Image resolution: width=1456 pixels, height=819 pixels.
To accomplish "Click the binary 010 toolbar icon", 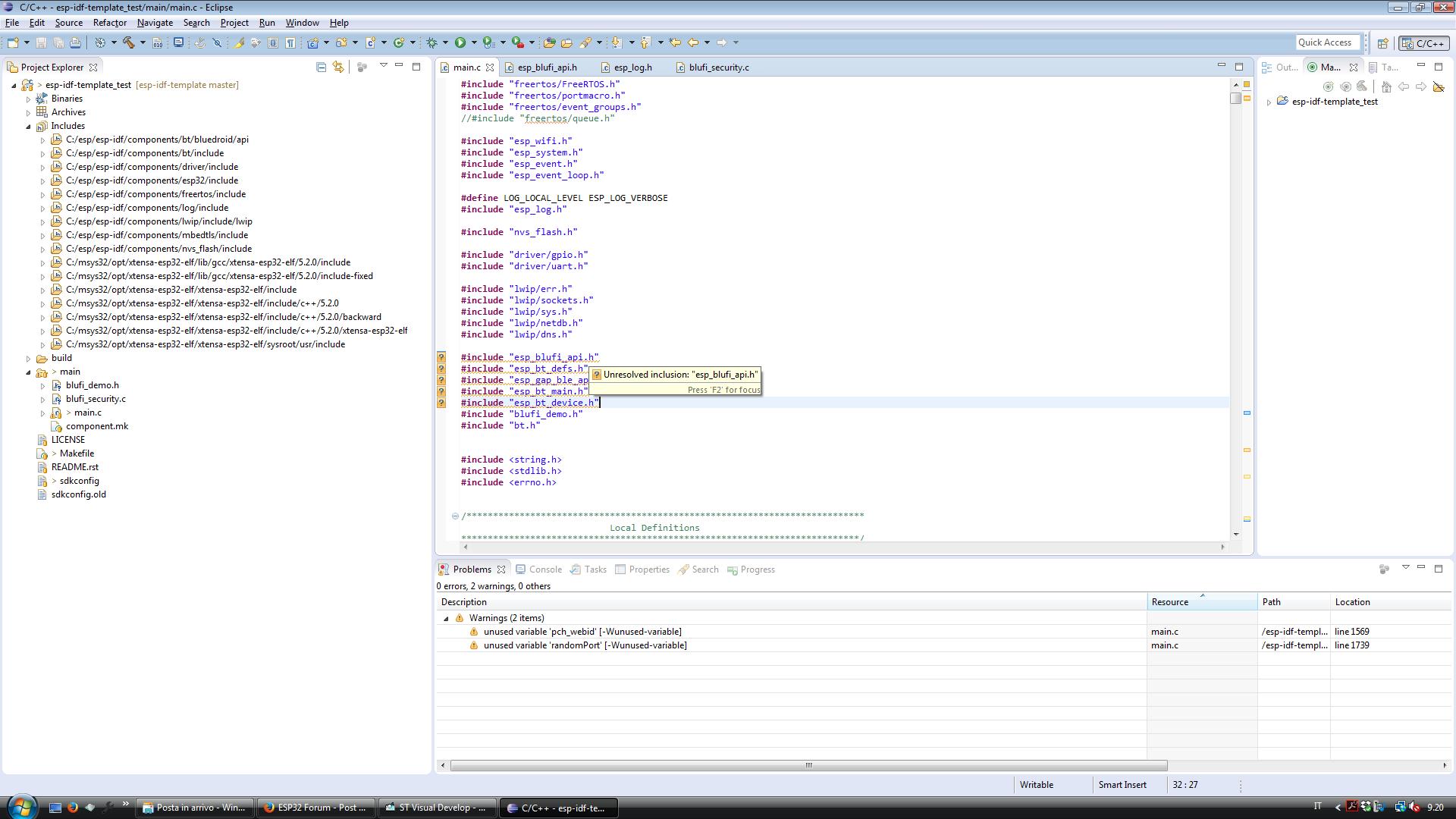I will click(157, 42).
